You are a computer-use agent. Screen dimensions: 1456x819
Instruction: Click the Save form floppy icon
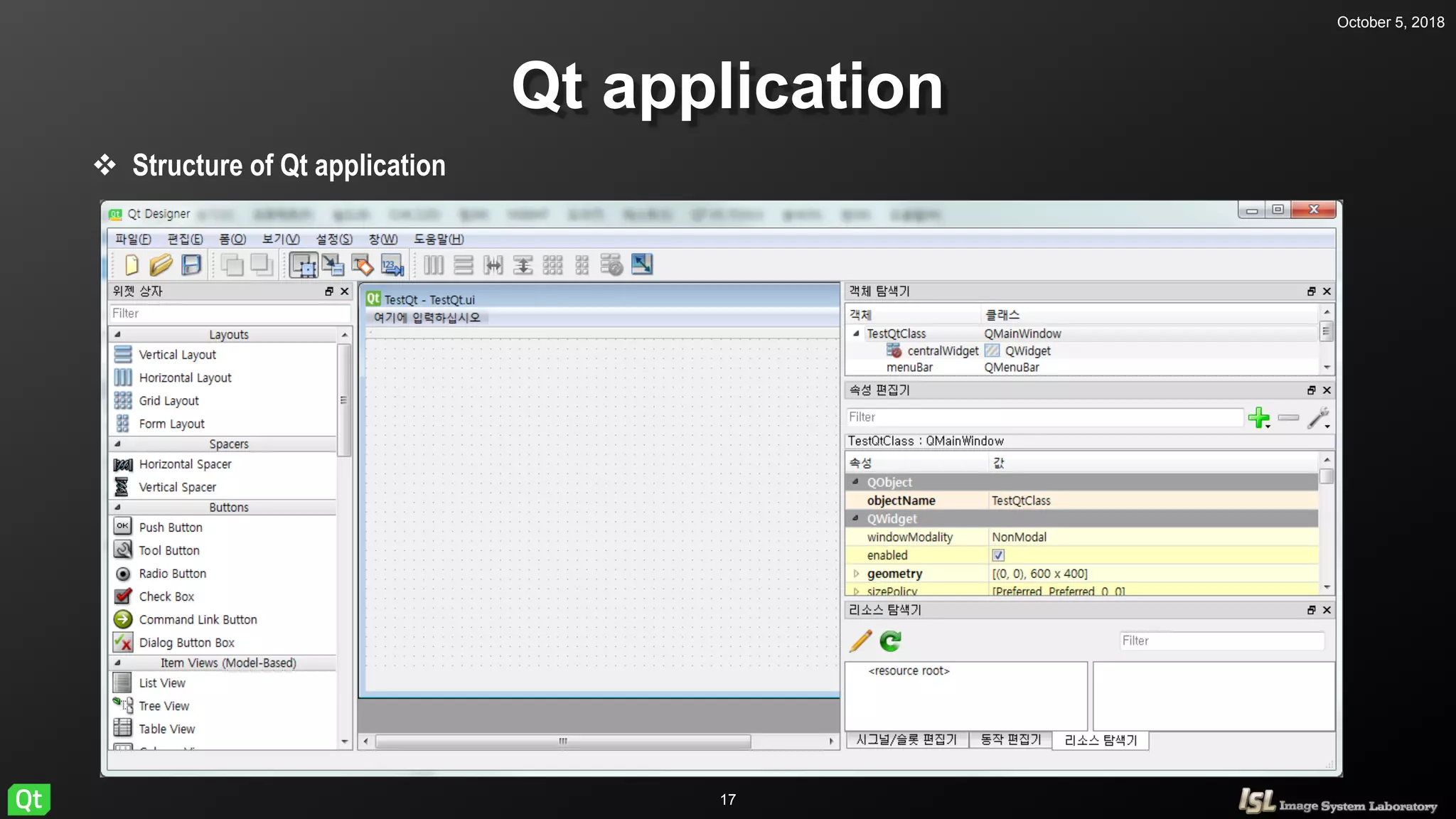191,265
